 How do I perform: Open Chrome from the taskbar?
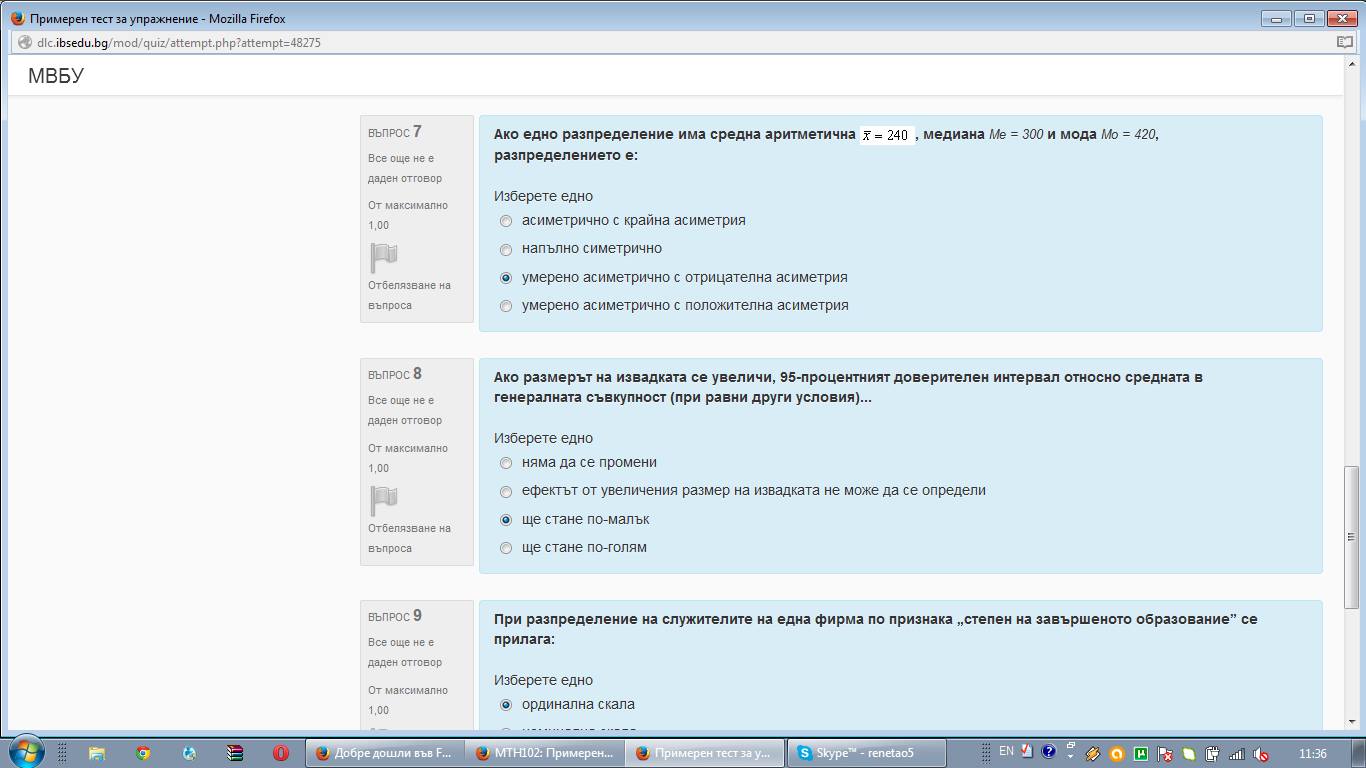tap(143, 753)
